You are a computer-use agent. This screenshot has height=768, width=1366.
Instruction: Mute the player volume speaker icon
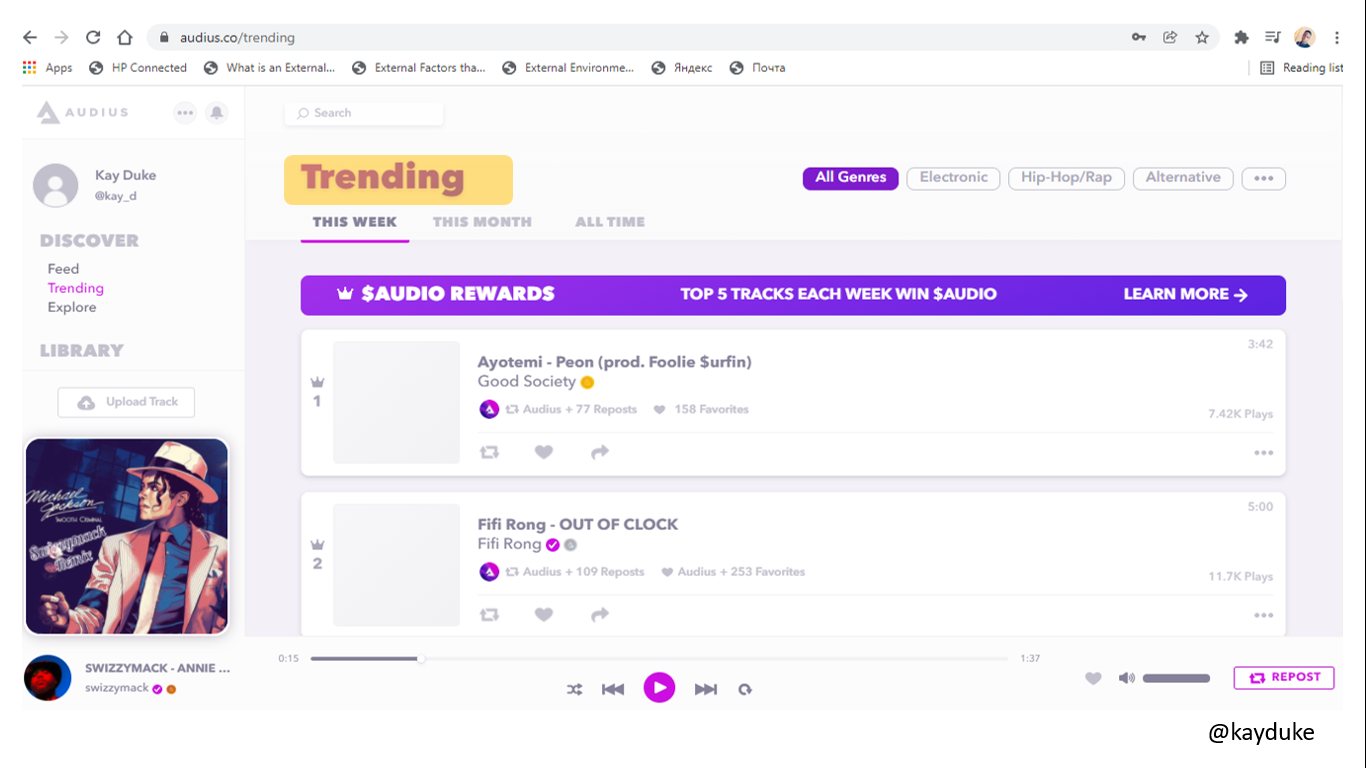click(1127, 678)
